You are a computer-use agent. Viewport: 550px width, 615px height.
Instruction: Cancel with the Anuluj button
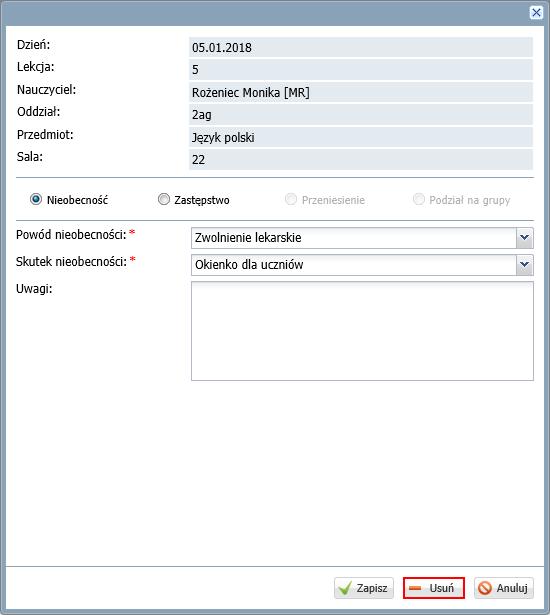click(504, 588)
